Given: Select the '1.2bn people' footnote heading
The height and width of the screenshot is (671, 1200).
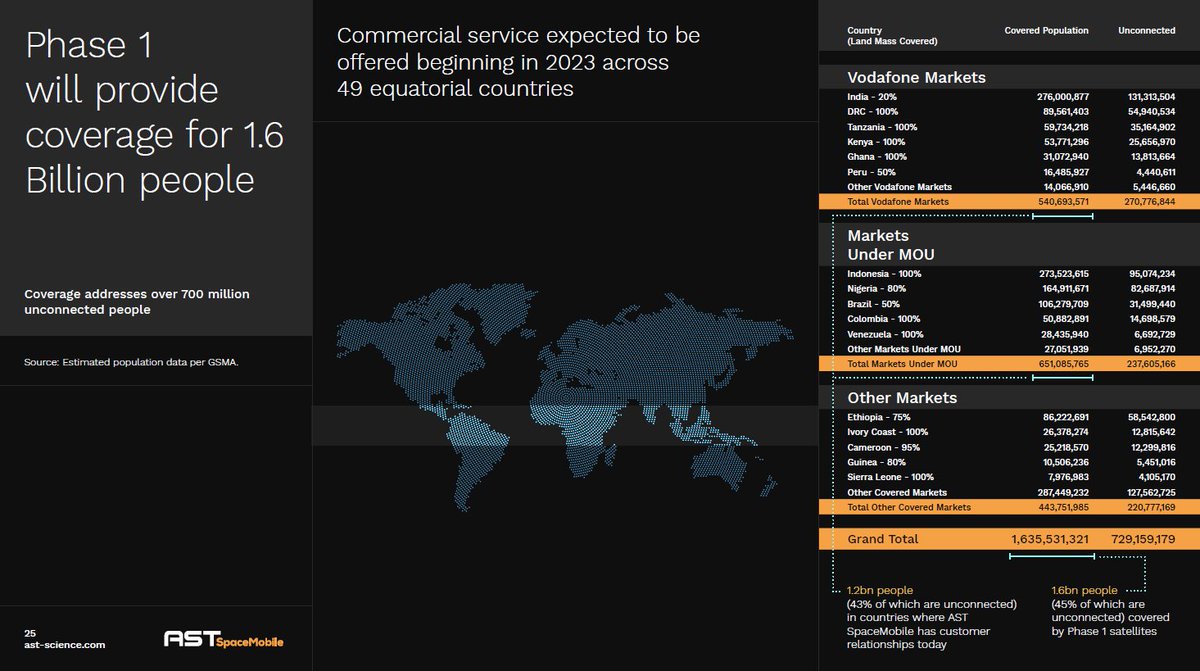Looking at the screenshot, I should [880, 590].
